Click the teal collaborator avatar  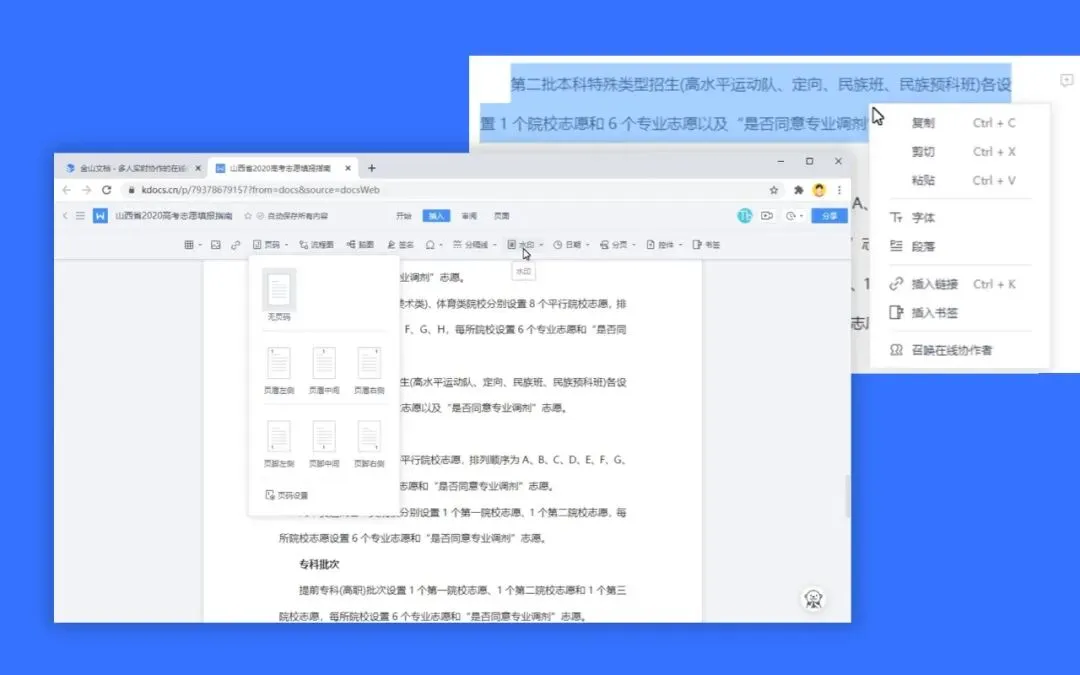click(x=745, y=216)
